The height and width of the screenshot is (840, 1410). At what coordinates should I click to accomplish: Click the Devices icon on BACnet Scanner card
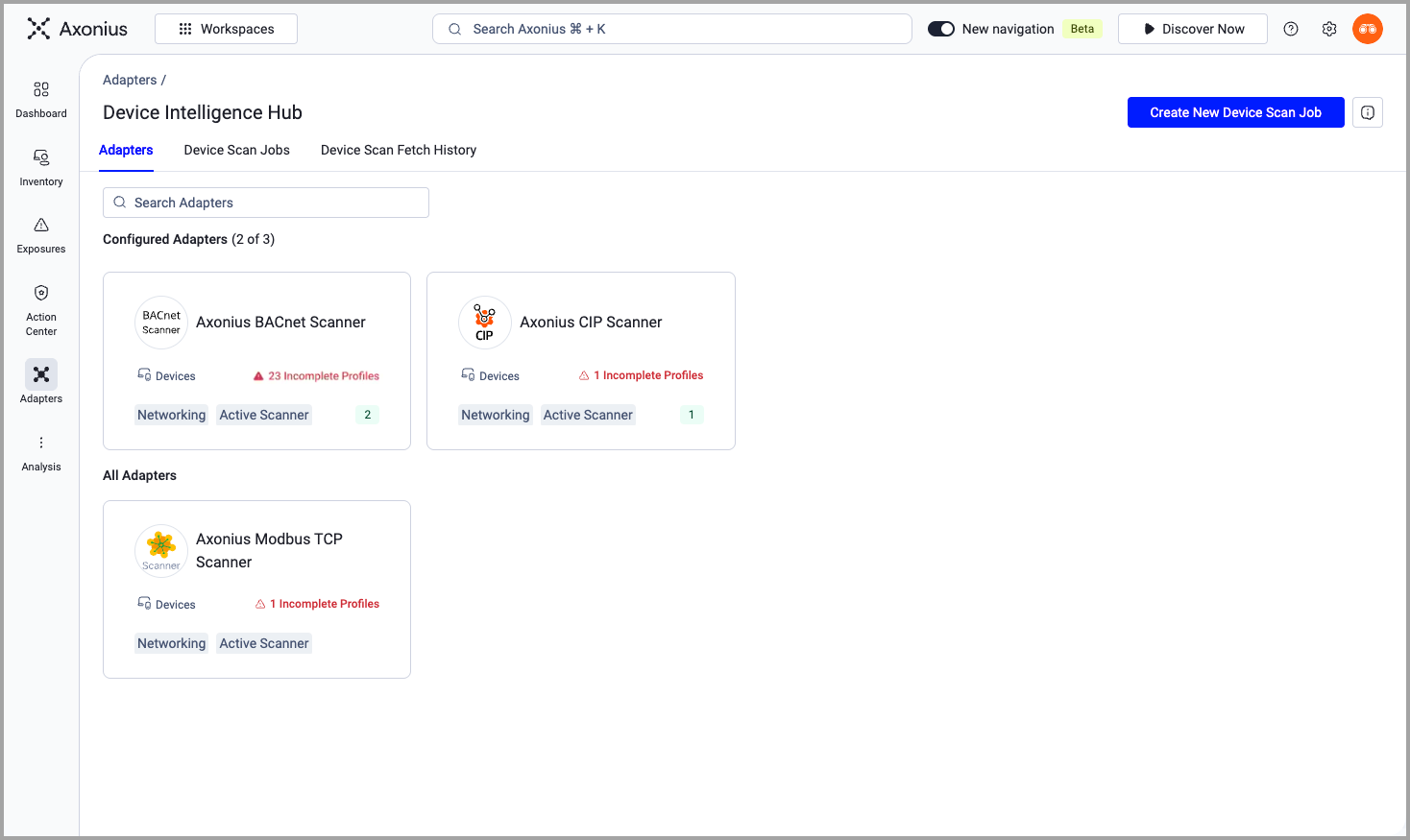[144, 374]
